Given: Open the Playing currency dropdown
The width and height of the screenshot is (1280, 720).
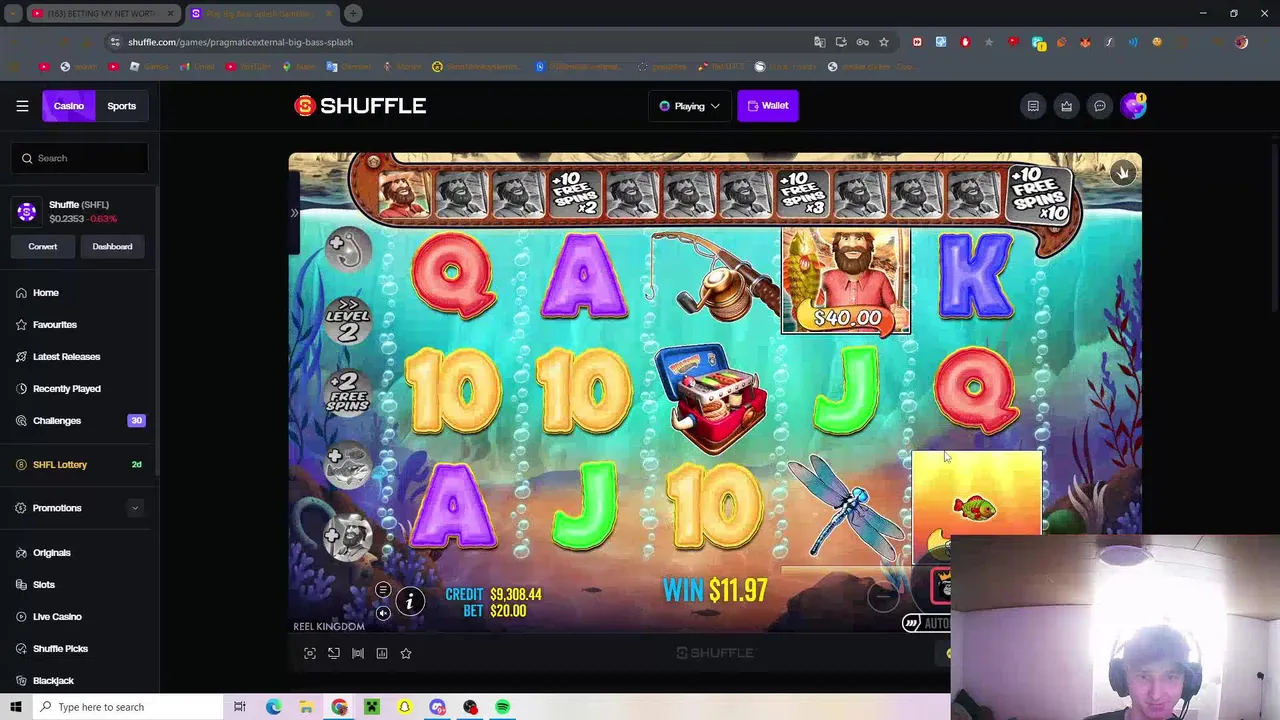Looking at the screenshot, I should pos(690,106).
